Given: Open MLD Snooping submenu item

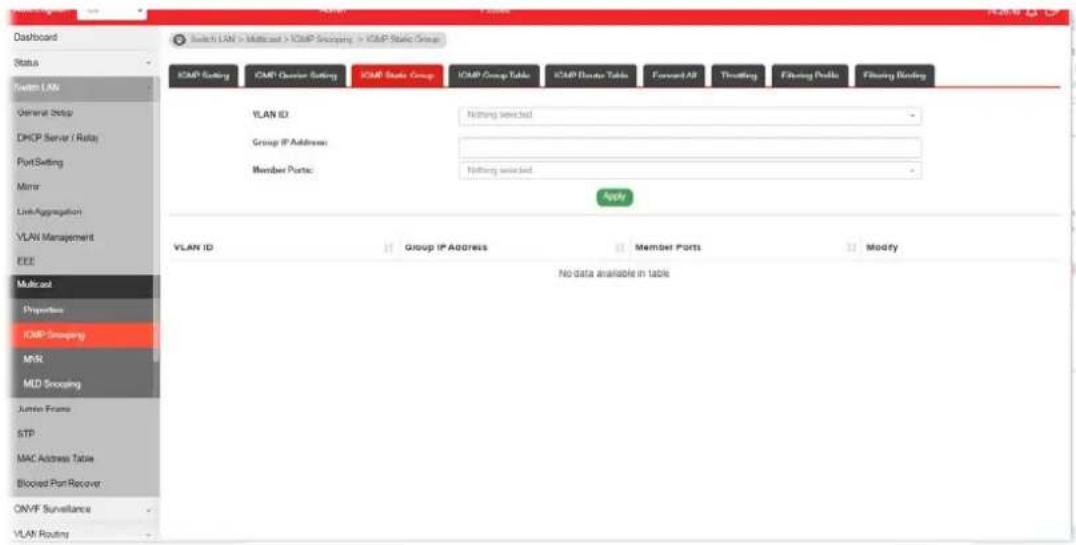Looking at the screenshot, I should 82,384.
